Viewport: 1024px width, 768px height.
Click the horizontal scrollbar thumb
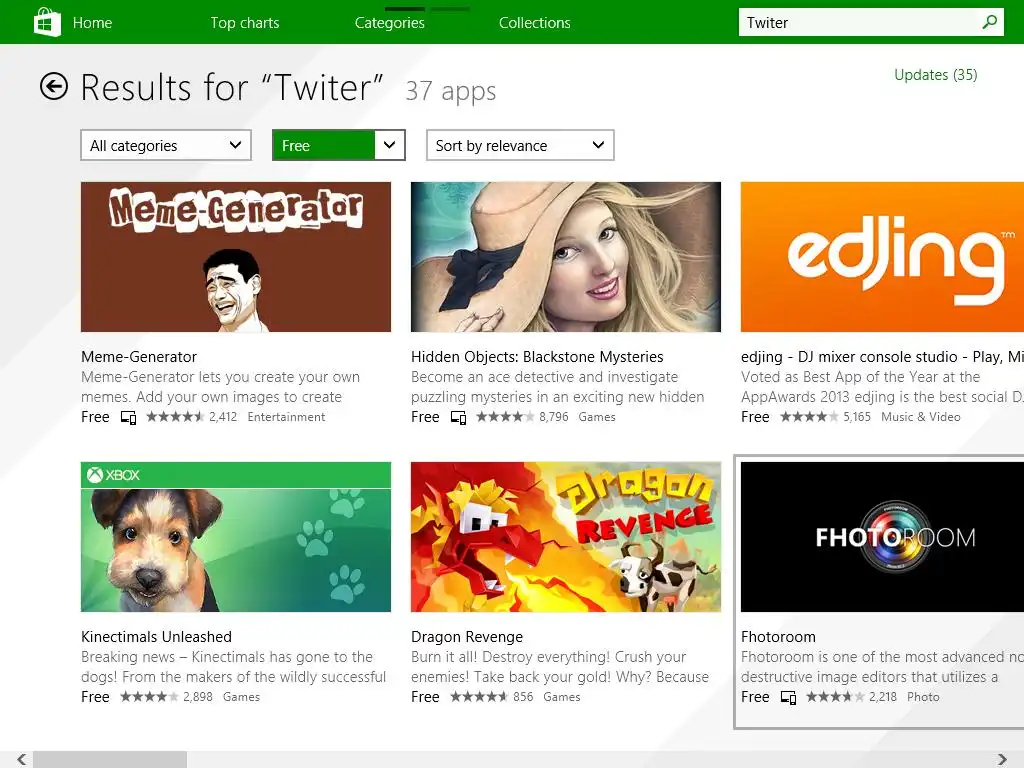(110, 759)
